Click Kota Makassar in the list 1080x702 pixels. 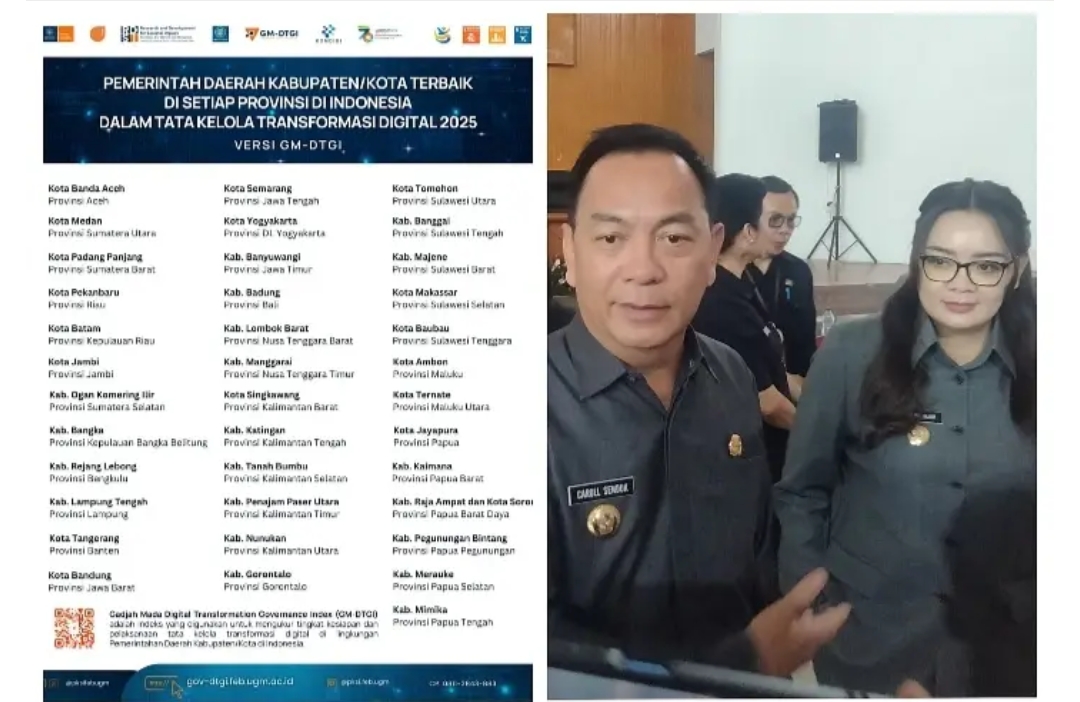tap(425, 293)
